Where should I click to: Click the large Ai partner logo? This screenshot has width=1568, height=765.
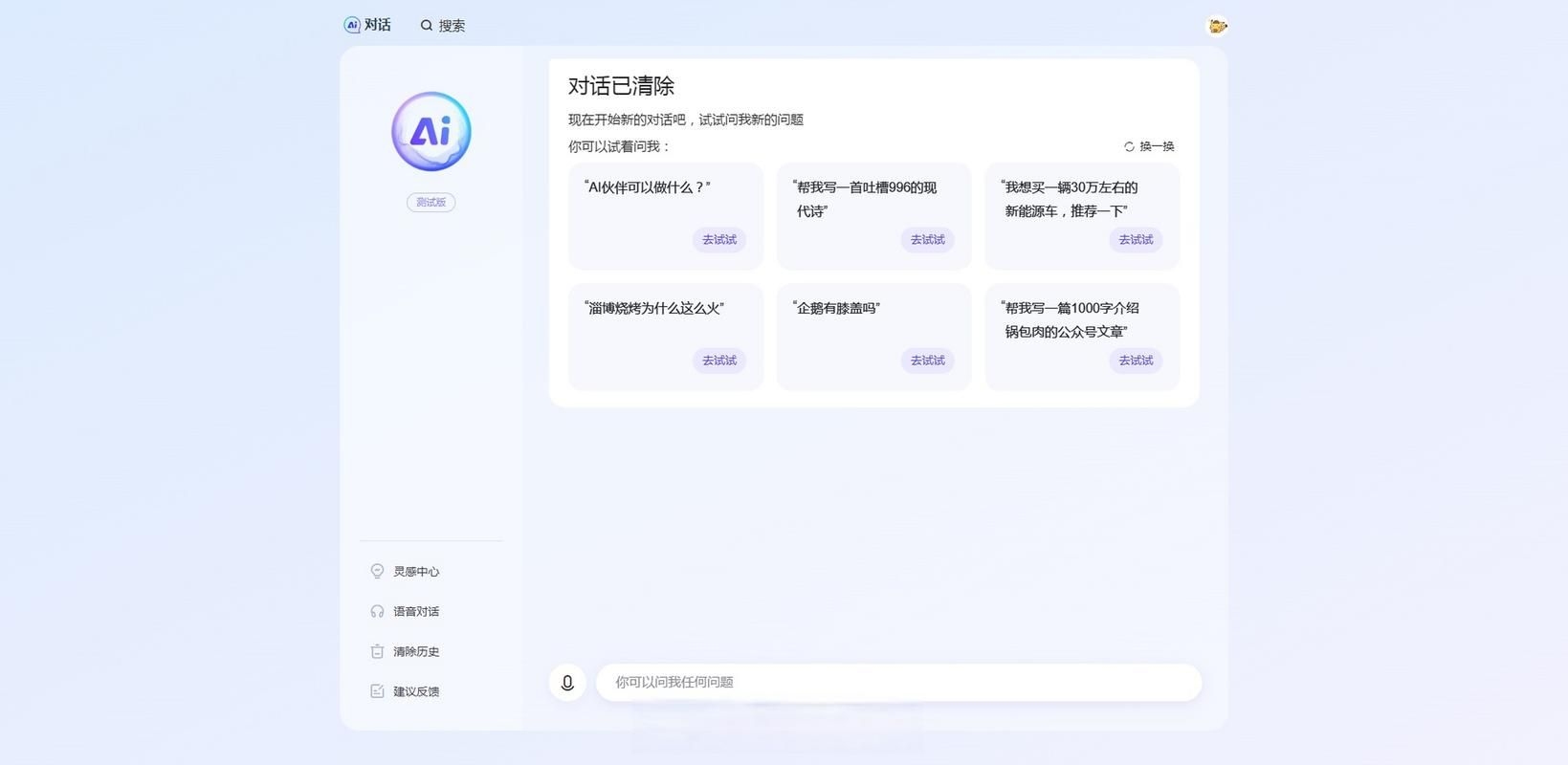[x=431, y=132]
